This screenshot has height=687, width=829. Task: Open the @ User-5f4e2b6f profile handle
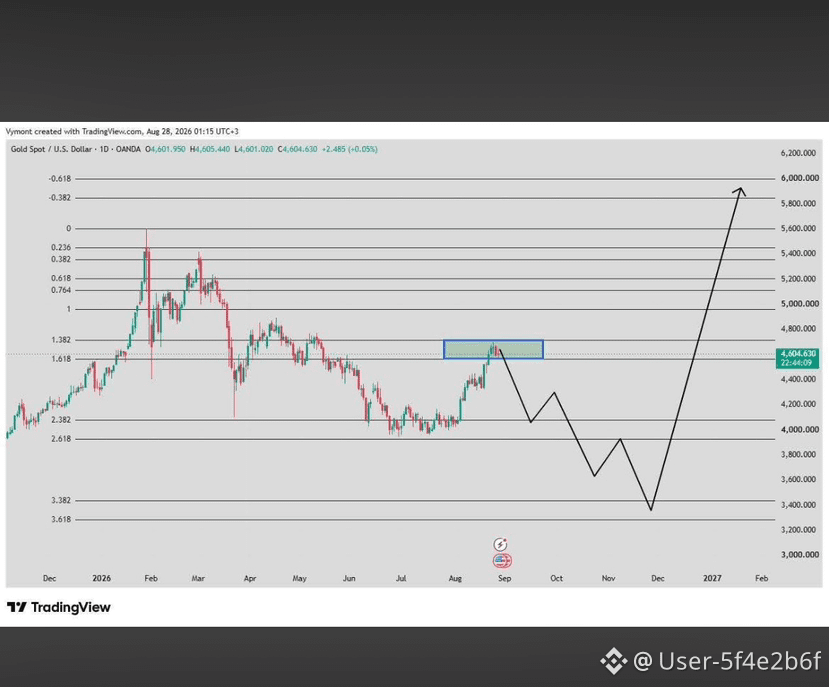[727, 661]
